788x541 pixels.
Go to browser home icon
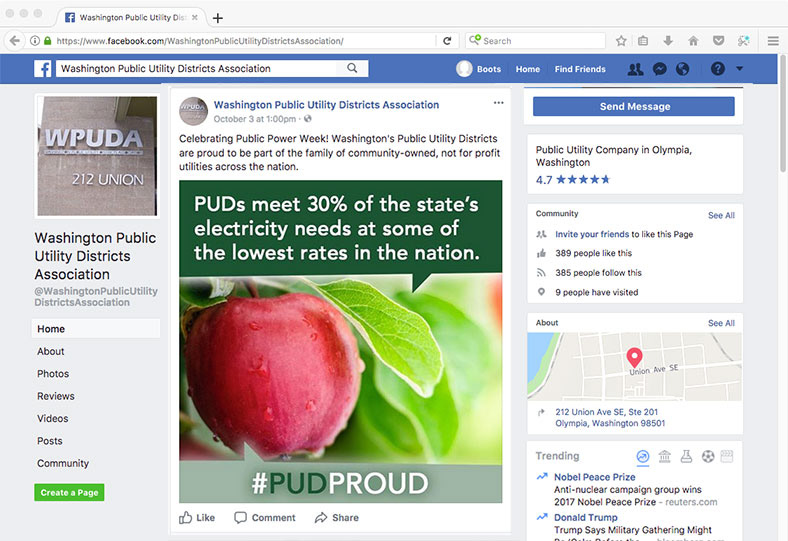tap(693, 41)
